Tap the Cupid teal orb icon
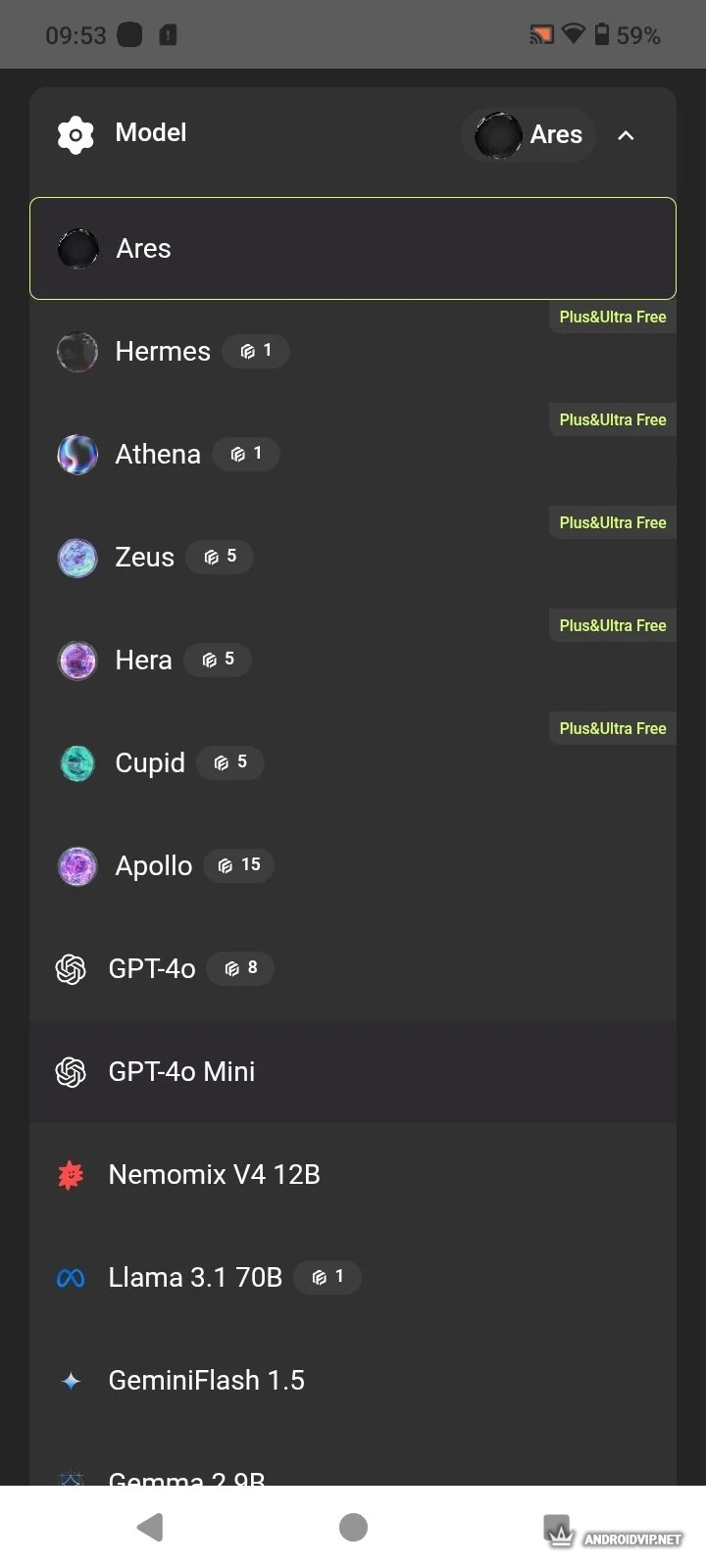The width and height of the screenshot is (706, 1568). 77,763
